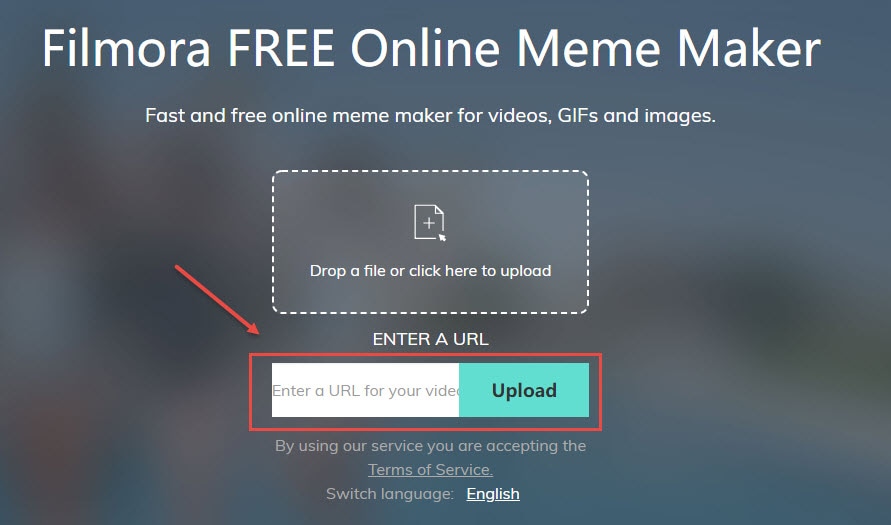The image size is (891, 525).
Task: Click the "ENTER A URL" label
Action: [430, 339]
